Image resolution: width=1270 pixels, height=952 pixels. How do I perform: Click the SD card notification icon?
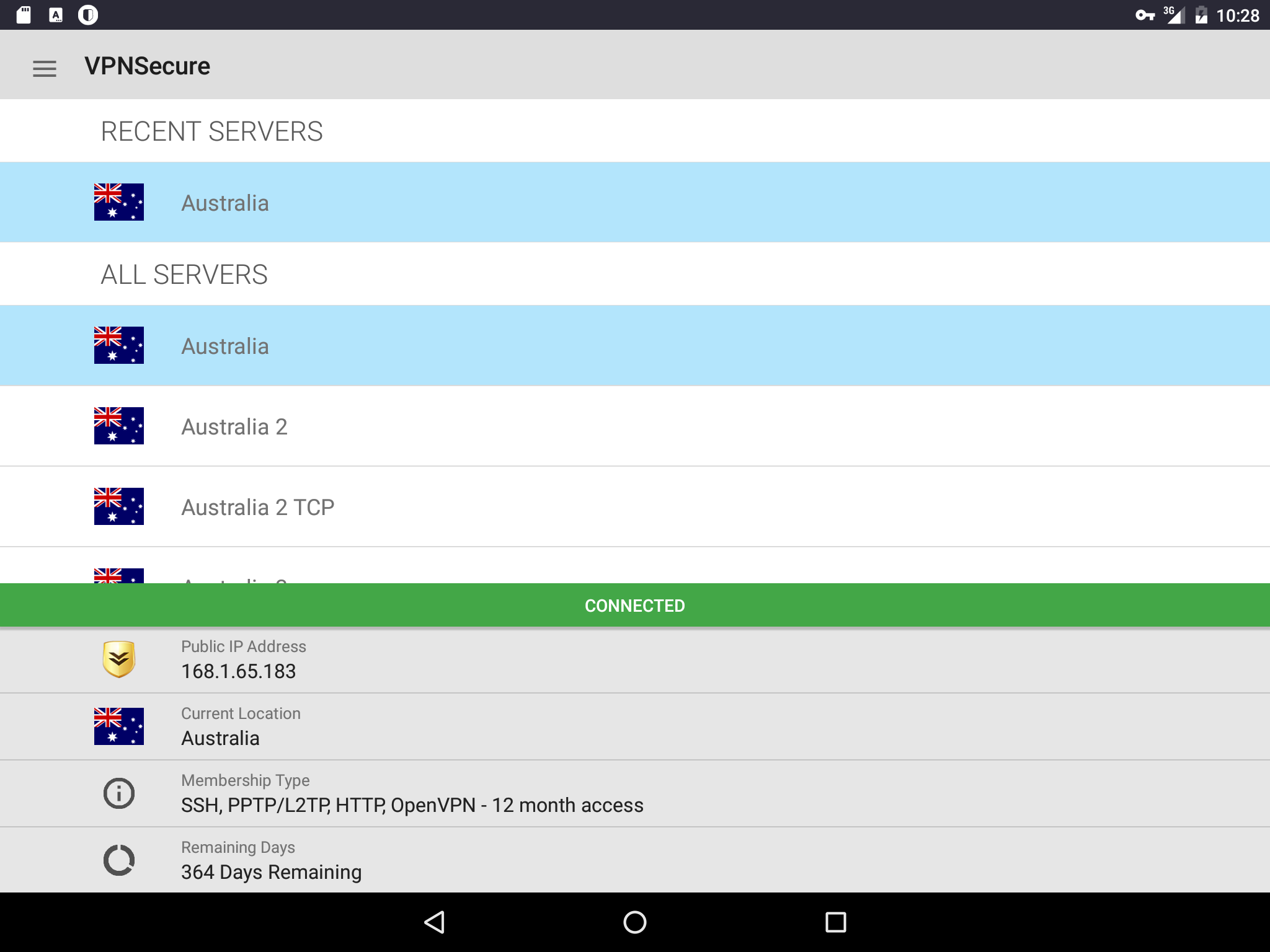click(24, 15)
